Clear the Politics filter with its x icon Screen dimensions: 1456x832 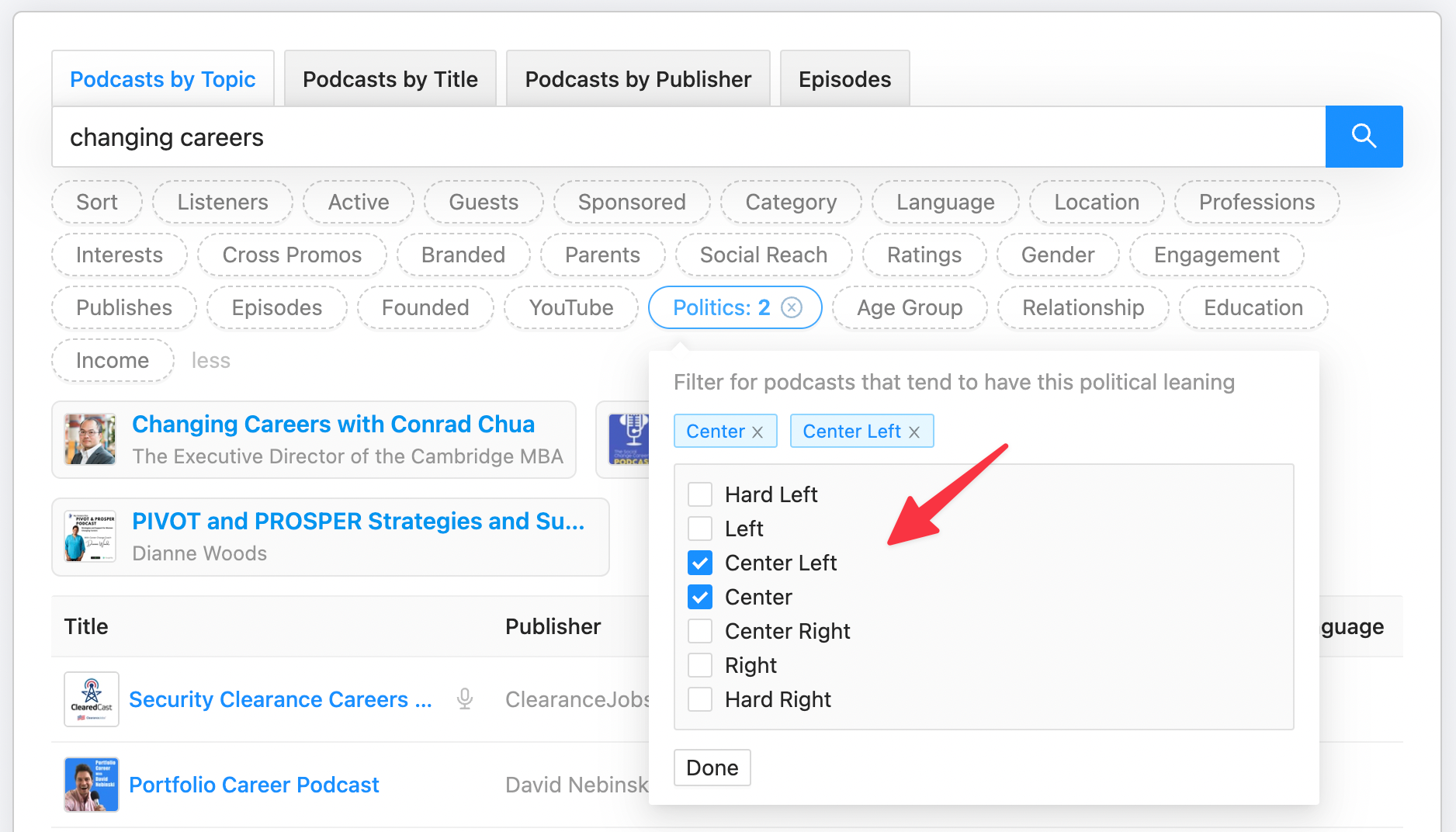[x=792, y=308]
